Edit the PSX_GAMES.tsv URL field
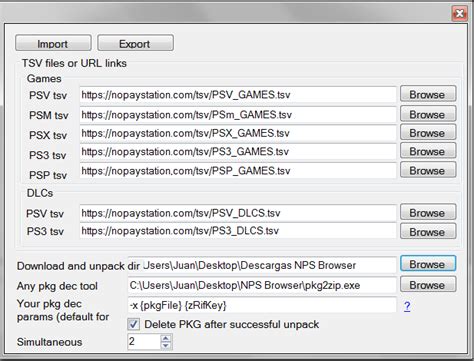The width and height of the screenshot is (474, 361). pyautogui.click(x=238, y=133)
